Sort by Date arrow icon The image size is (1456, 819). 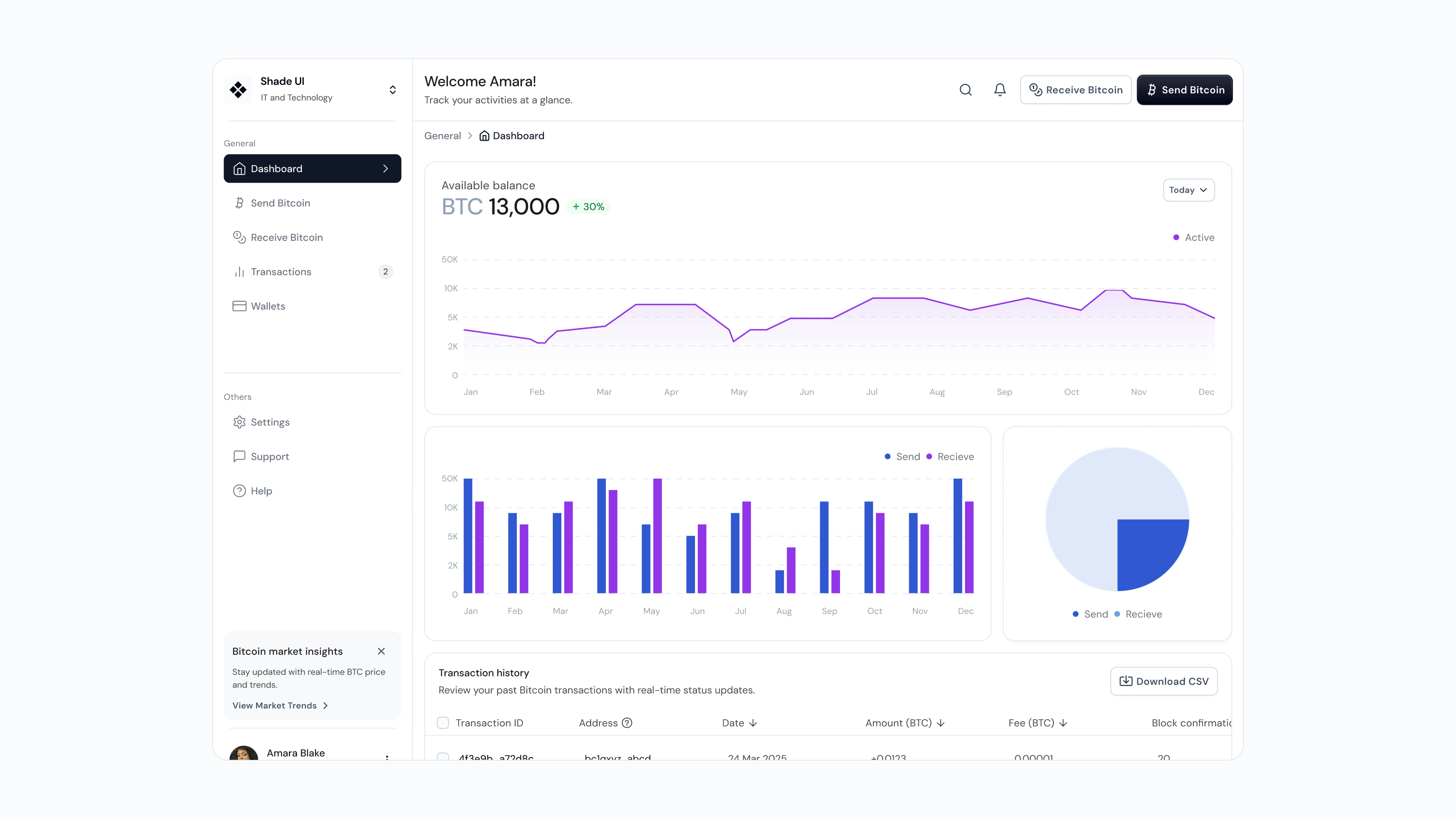pyautogui.click(x=753, y=723)
